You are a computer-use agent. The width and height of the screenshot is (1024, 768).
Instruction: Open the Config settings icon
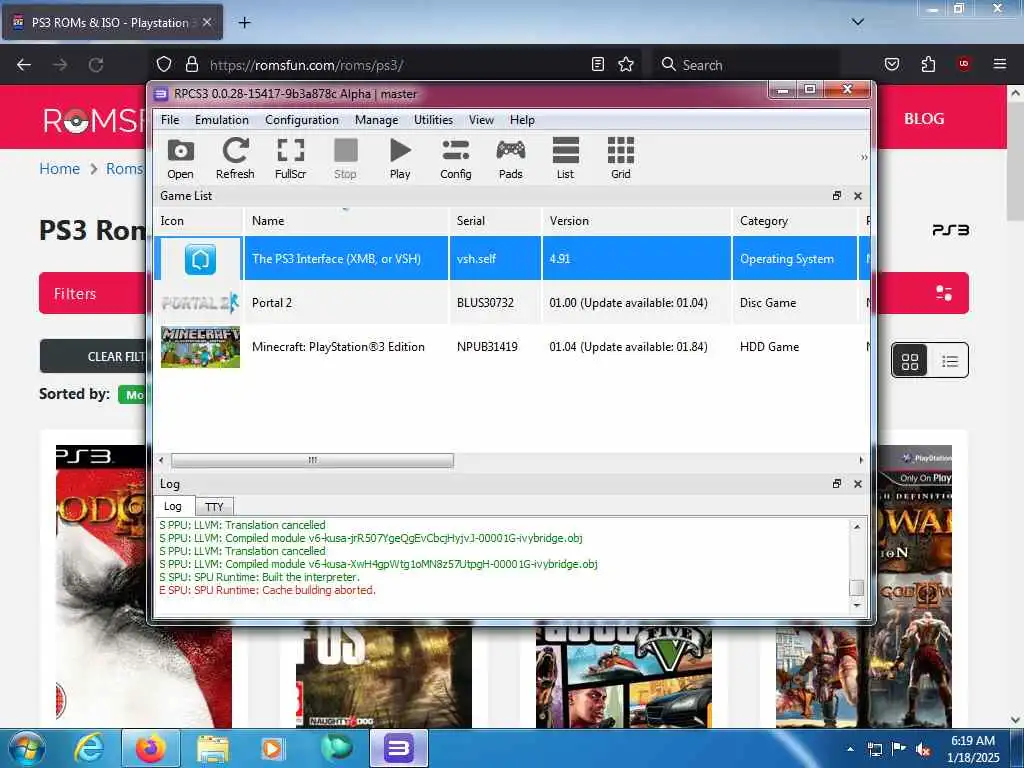pos(455,158)
